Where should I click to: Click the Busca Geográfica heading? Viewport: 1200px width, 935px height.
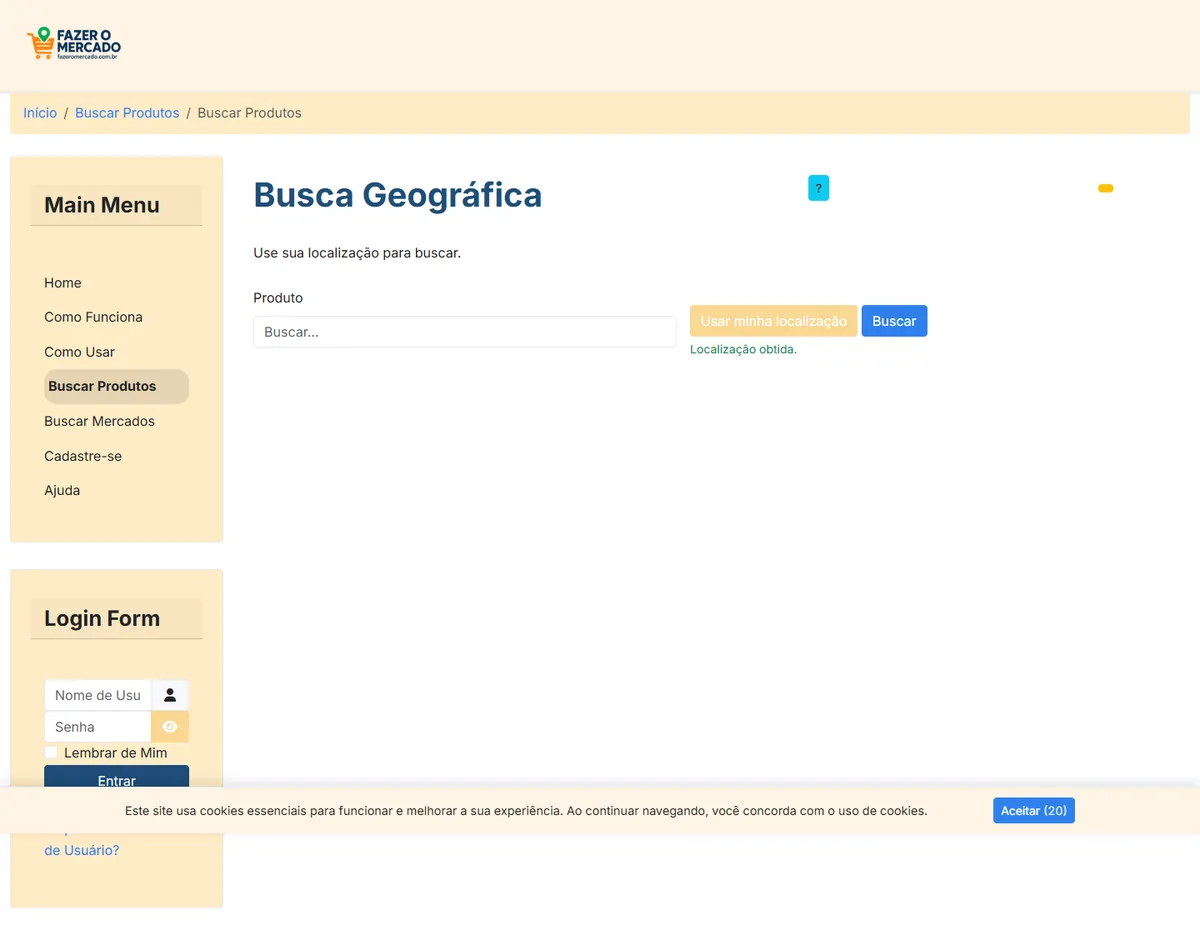(x=398, y=194)
